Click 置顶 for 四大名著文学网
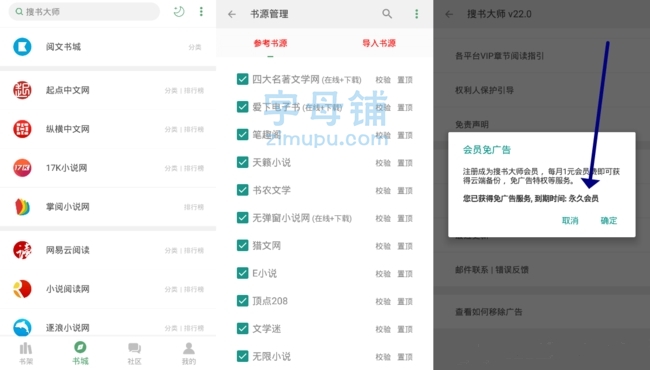The image size is (650, 370). [405, 80]
